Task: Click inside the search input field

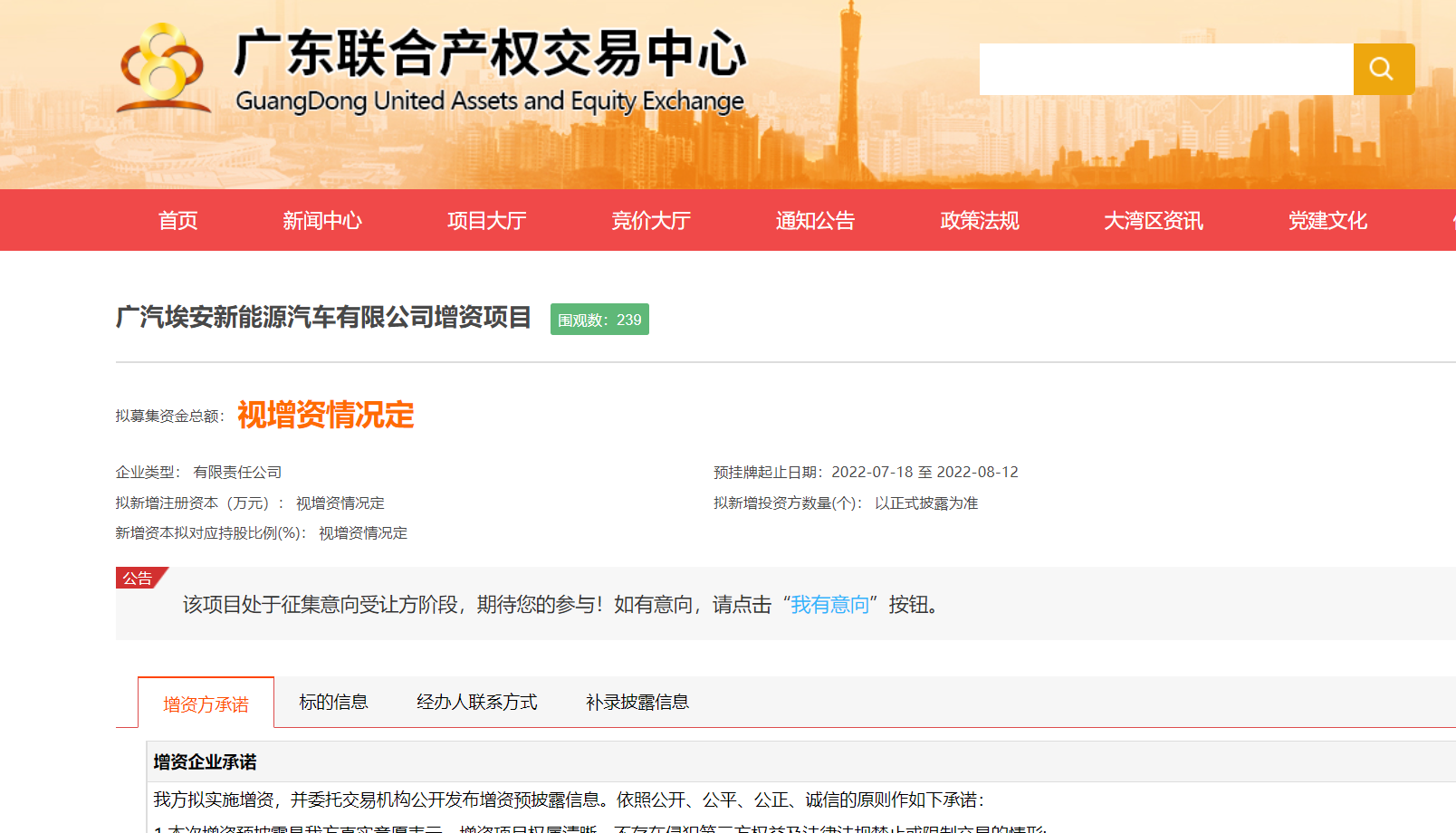Action: tap(1164, 68)
